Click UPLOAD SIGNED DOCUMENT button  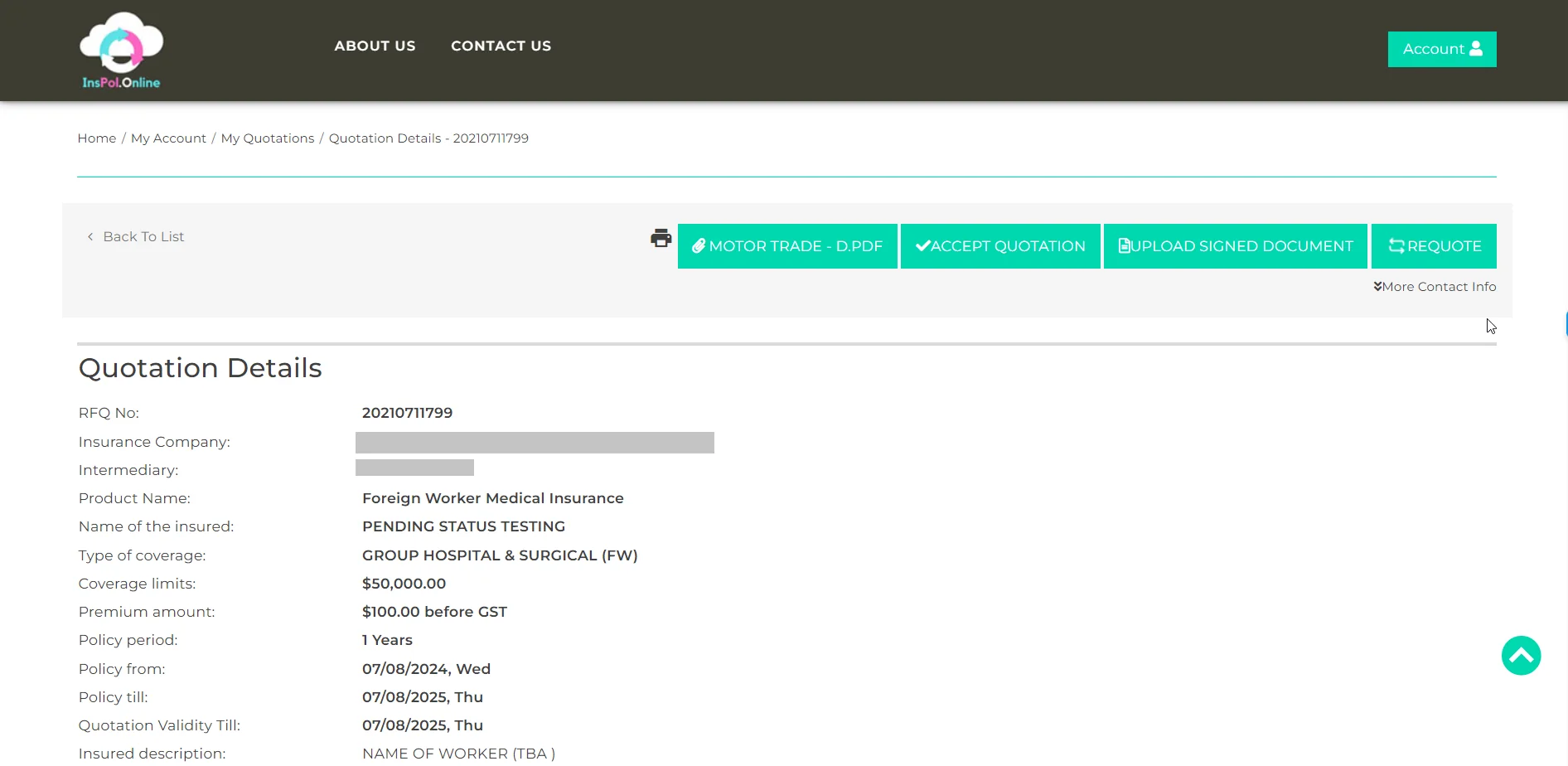coord(1236,246)
